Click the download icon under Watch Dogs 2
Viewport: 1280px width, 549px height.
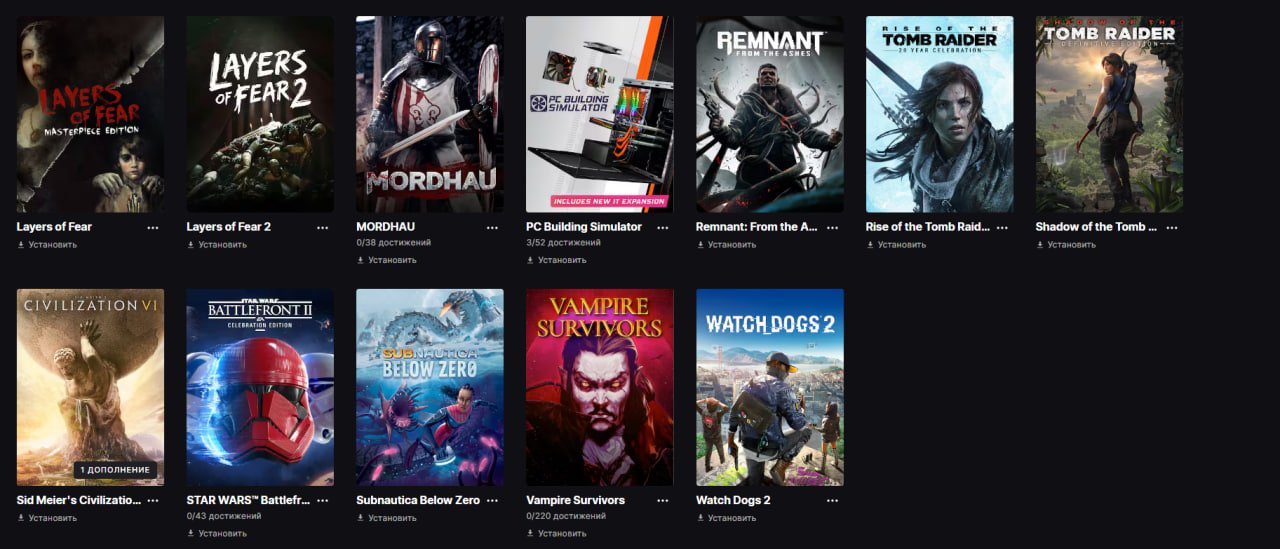click(x=700, y=518)
